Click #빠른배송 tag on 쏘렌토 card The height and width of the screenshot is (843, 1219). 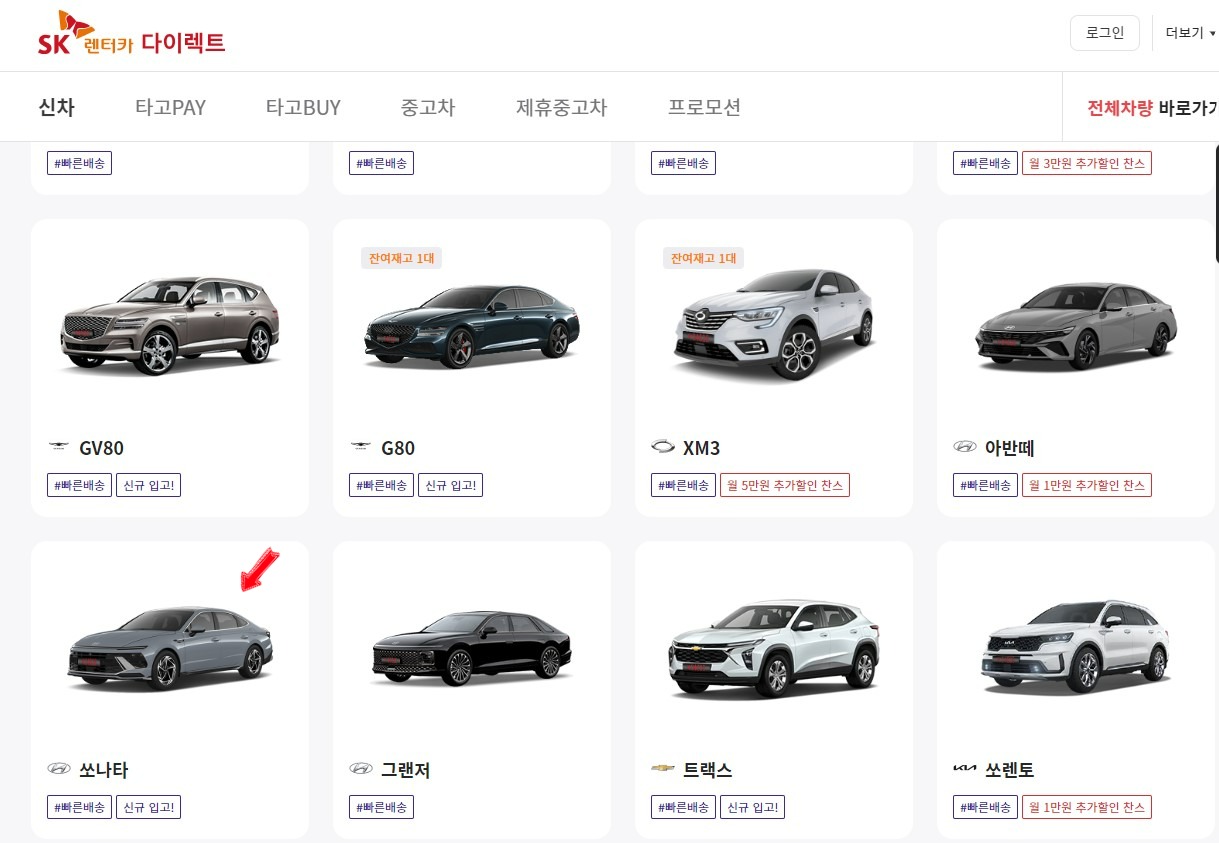(x=985, y=807)
